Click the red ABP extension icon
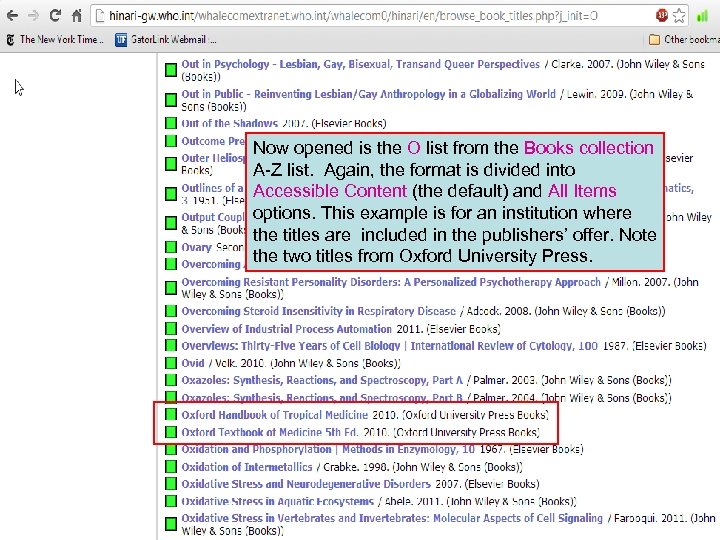 (x=662, y=16)
